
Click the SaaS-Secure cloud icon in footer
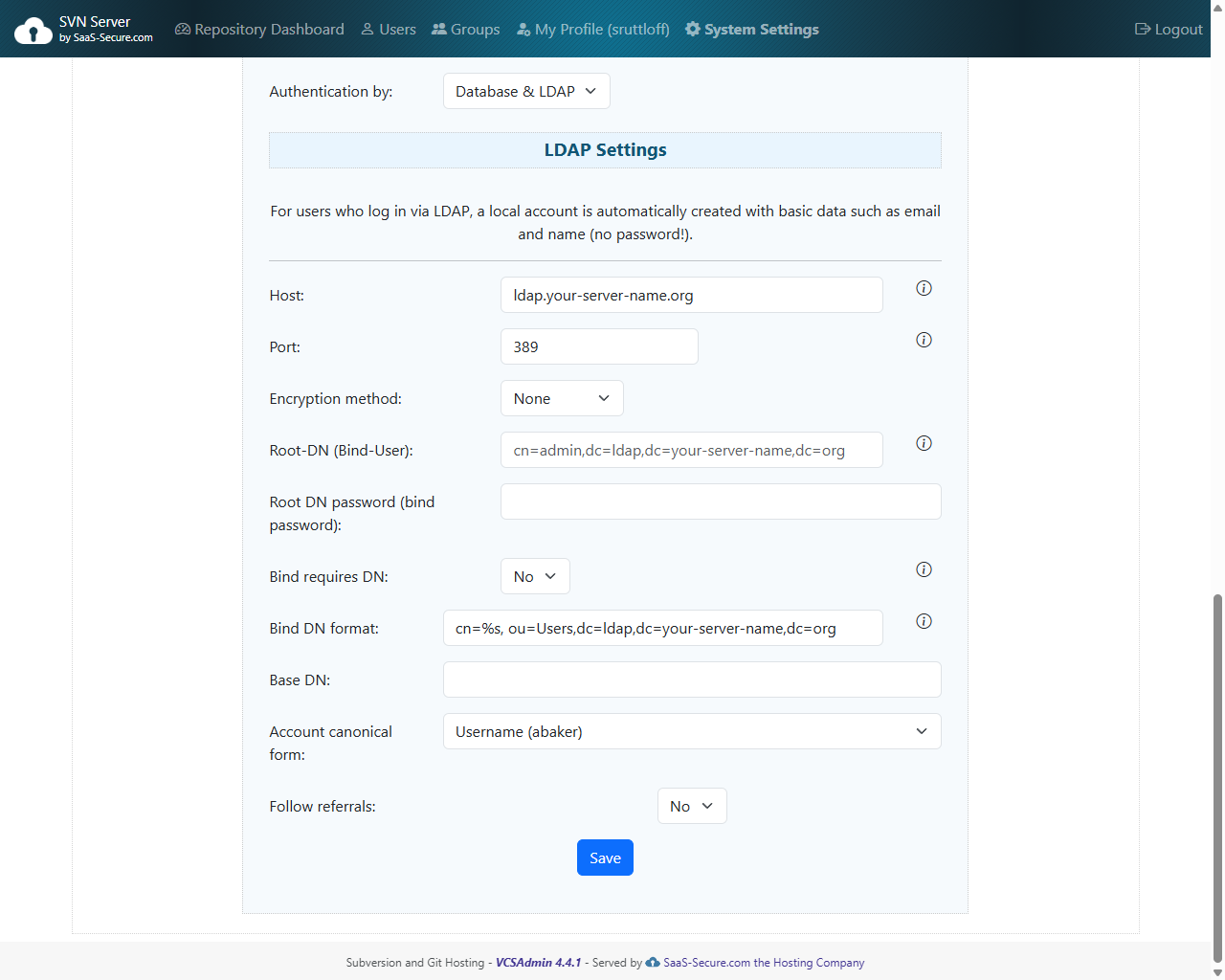pos(653,962)
